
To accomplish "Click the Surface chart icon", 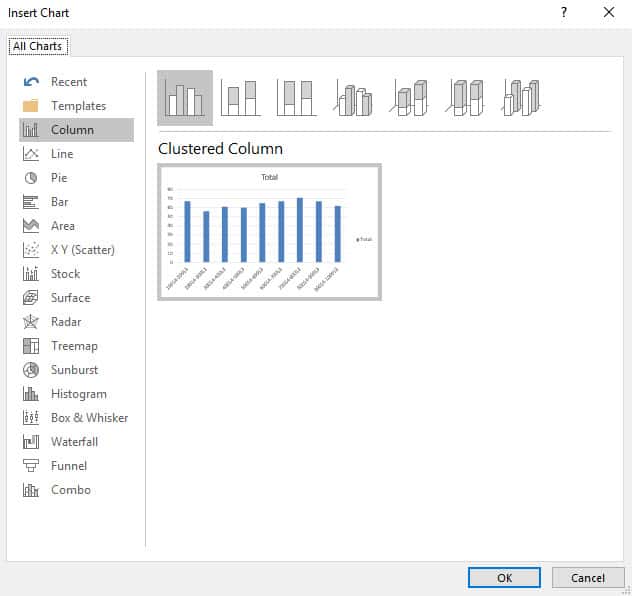I will click(31, 298).
